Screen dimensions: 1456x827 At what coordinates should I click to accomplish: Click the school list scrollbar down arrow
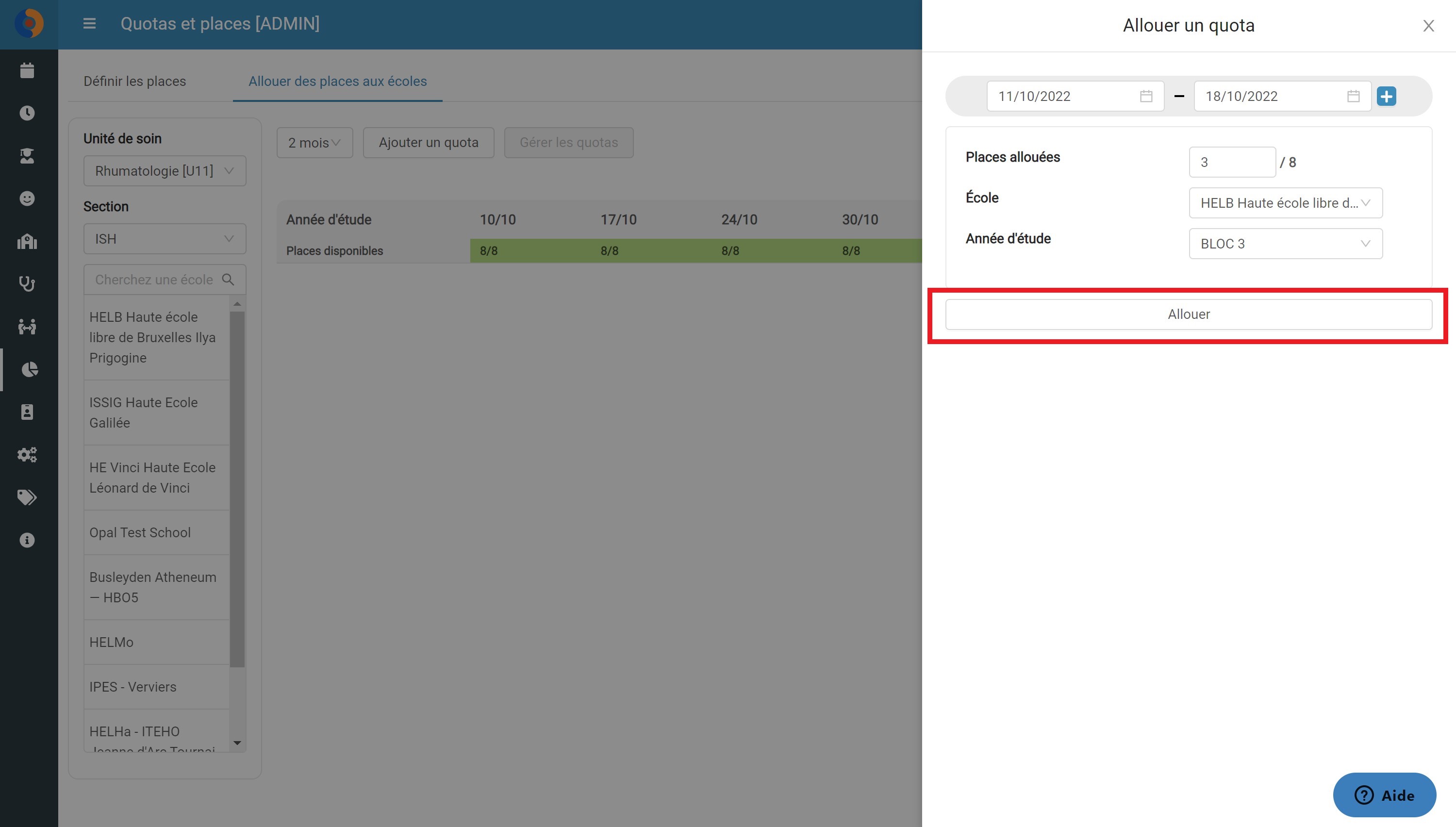click(x=237, y=743)
